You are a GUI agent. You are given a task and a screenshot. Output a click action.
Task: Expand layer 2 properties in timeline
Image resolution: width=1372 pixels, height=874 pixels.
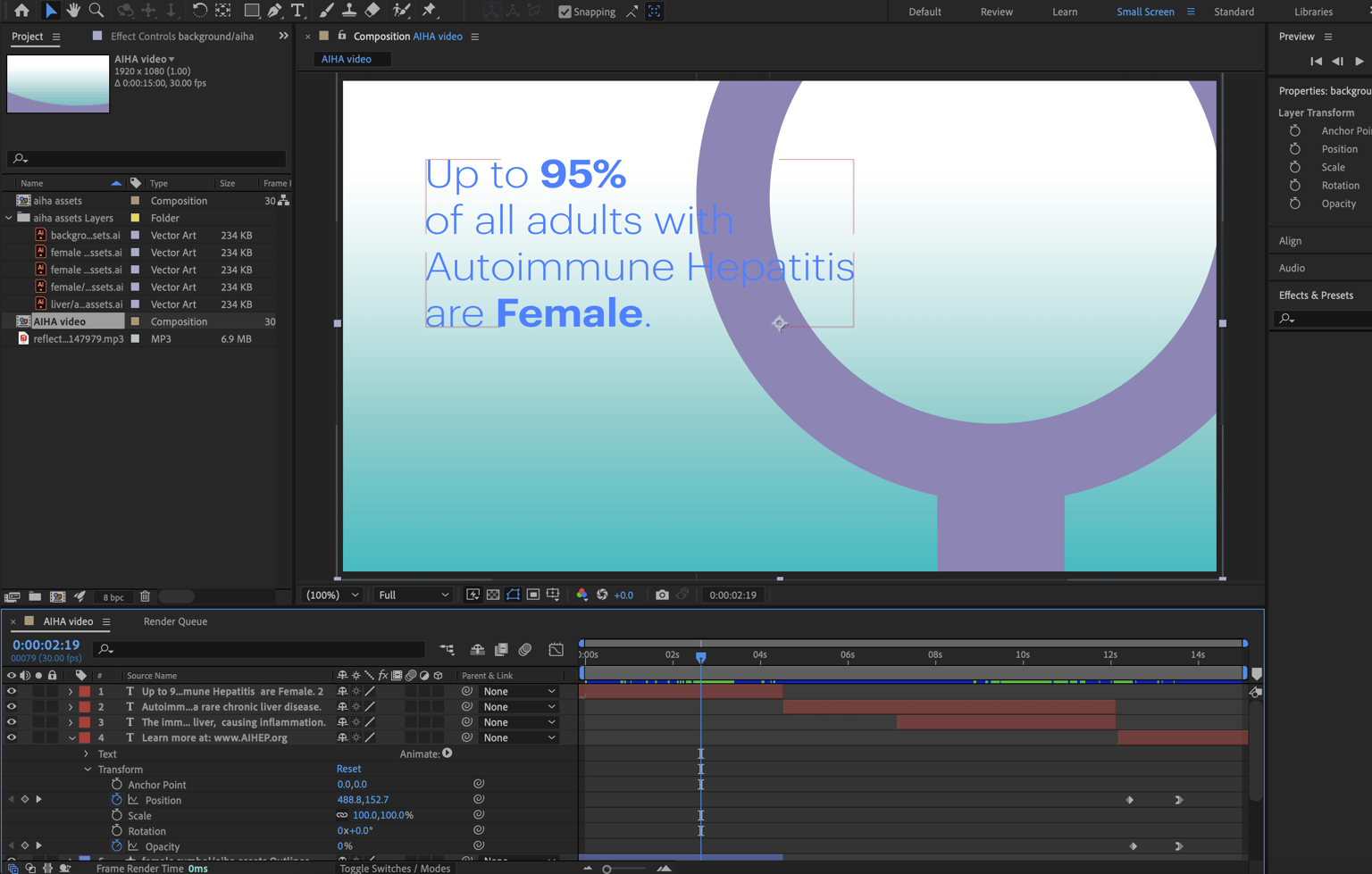coord(71,706)
